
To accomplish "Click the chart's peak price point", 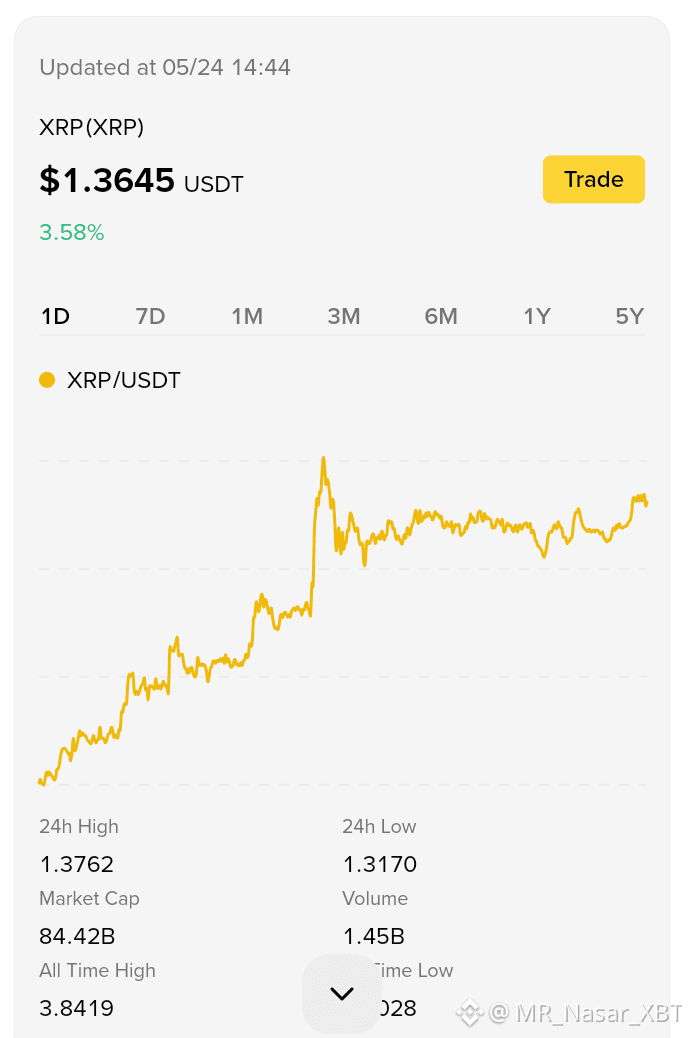I will (323, 458).
